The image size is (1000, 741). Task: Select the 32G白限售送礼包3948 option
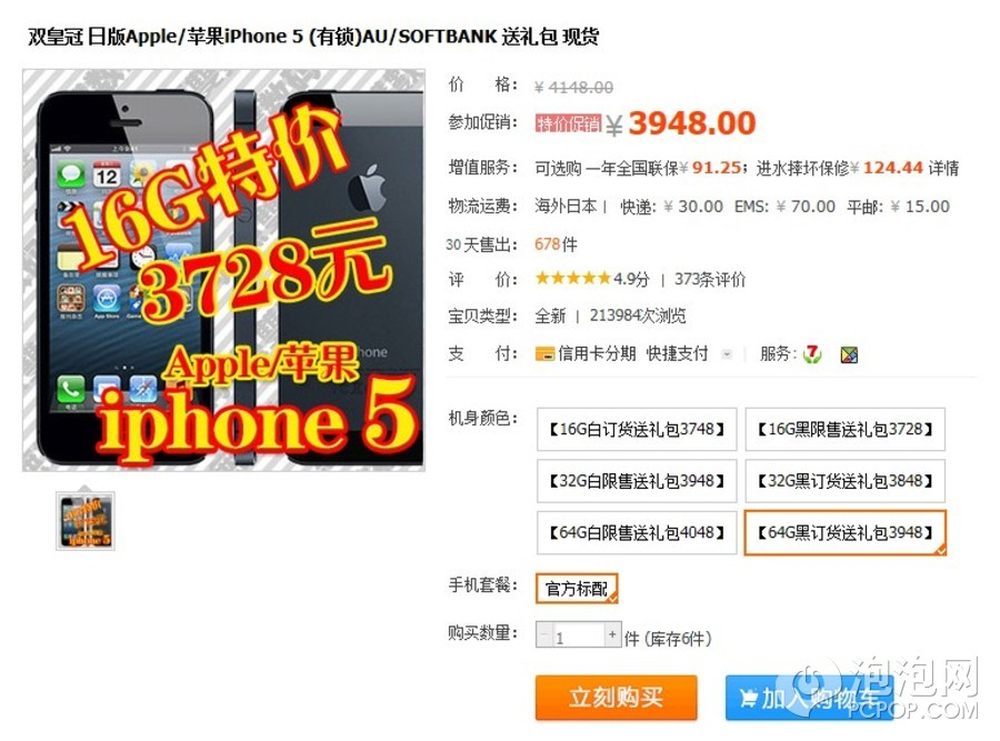[x=636, y=481]
